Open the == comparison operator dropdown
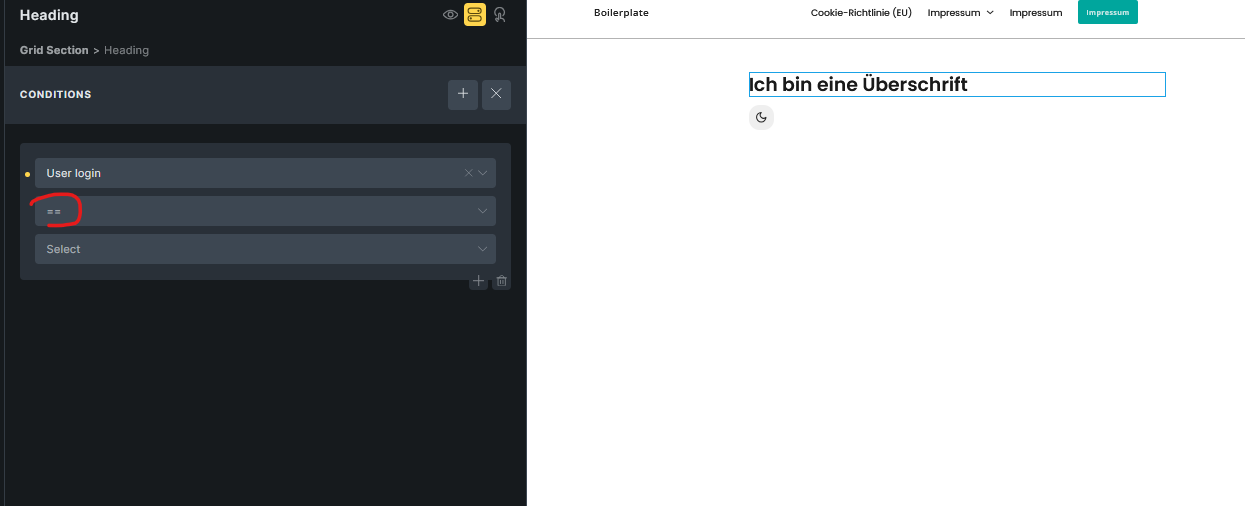 265,211
